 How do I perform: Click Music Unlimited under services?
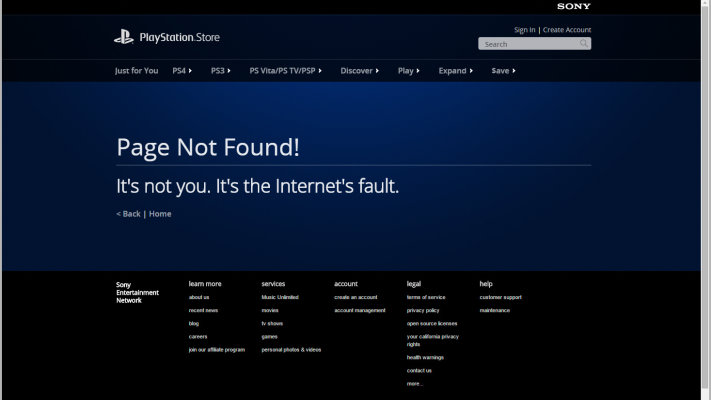tap(280, 297)
